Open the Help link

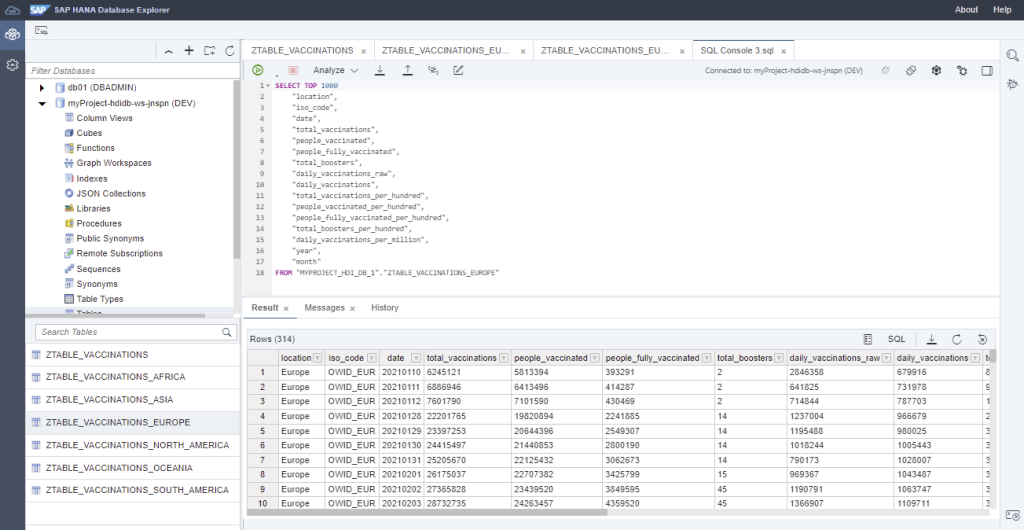[1002, 10]
